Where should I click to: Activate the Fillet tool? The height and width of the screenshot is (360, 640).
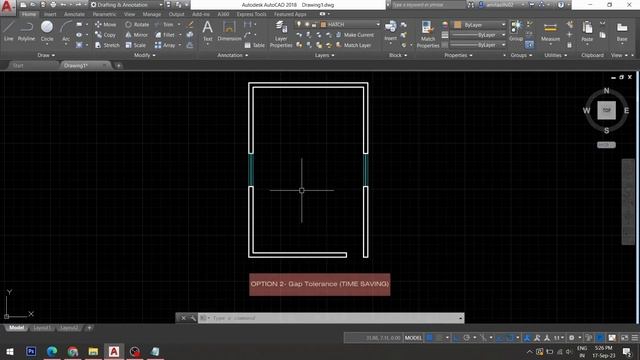[x=165, y=35]
